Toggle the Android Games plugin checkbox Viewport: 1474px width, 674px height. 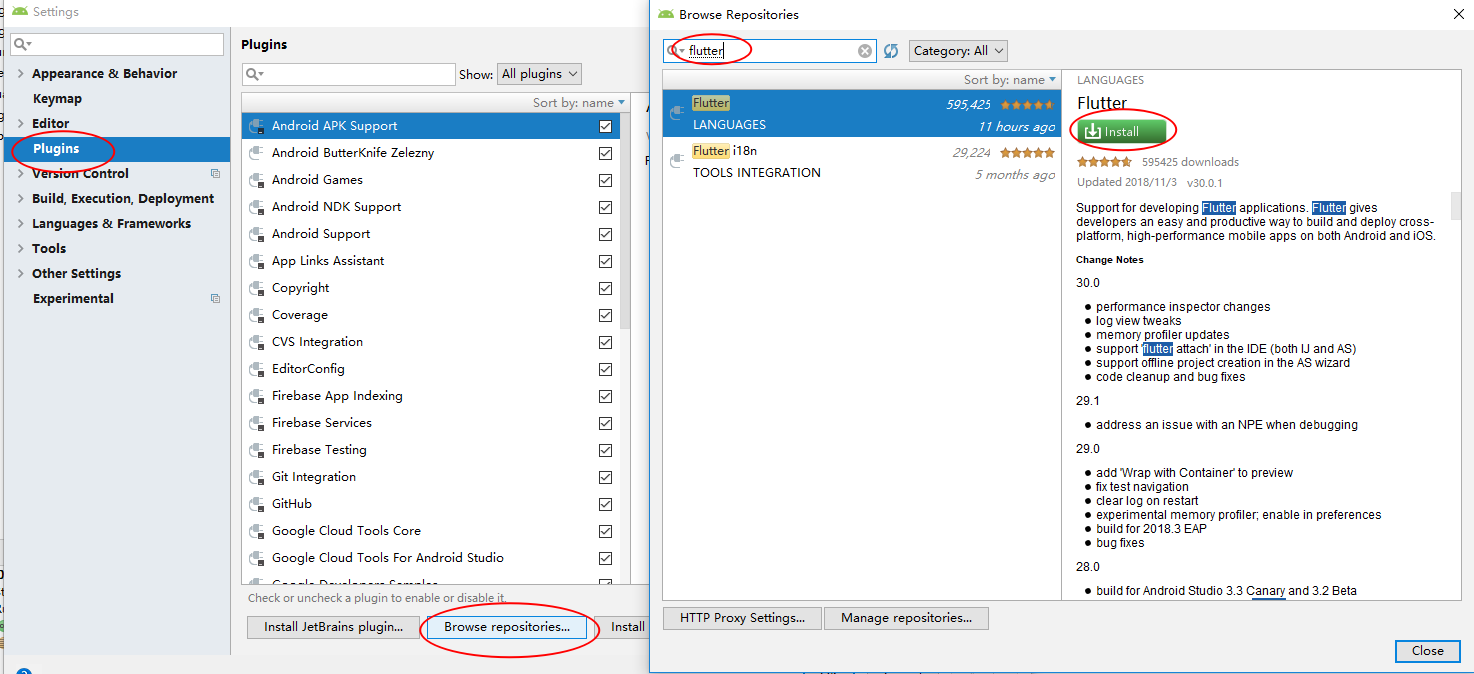pos(605,180)
